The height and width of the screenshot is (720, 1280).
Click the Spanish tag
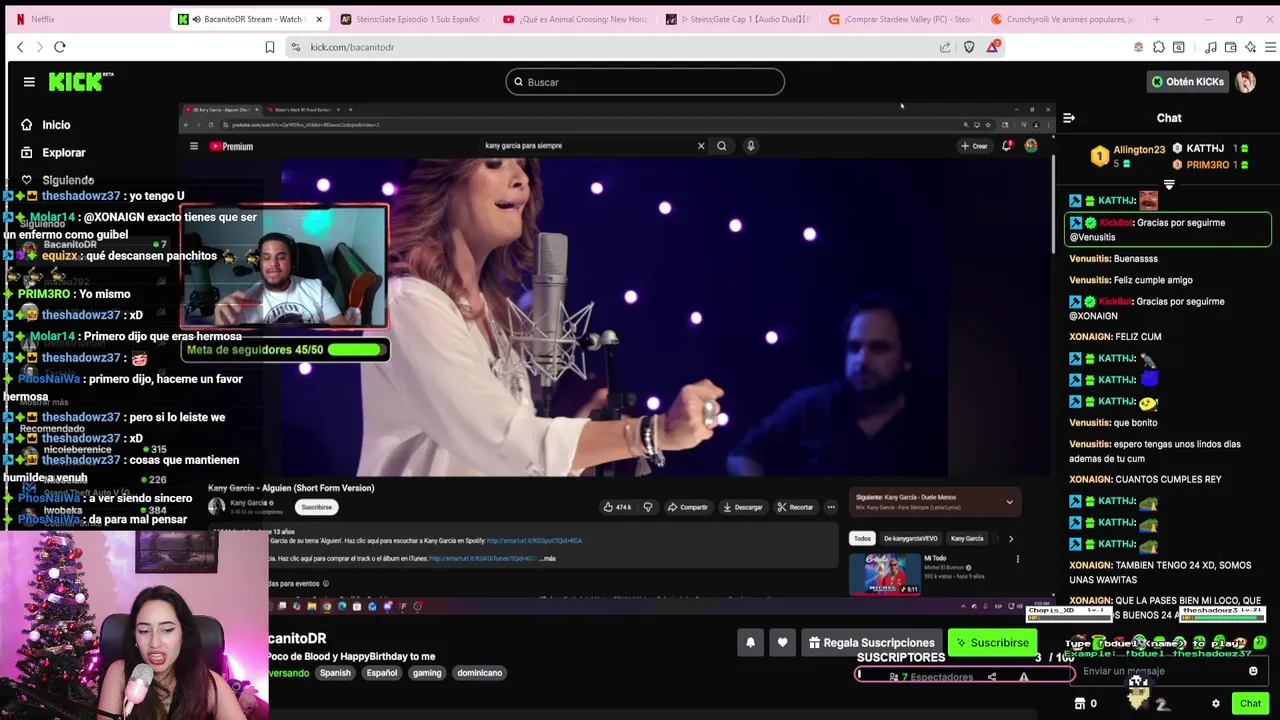pos(335,673)
